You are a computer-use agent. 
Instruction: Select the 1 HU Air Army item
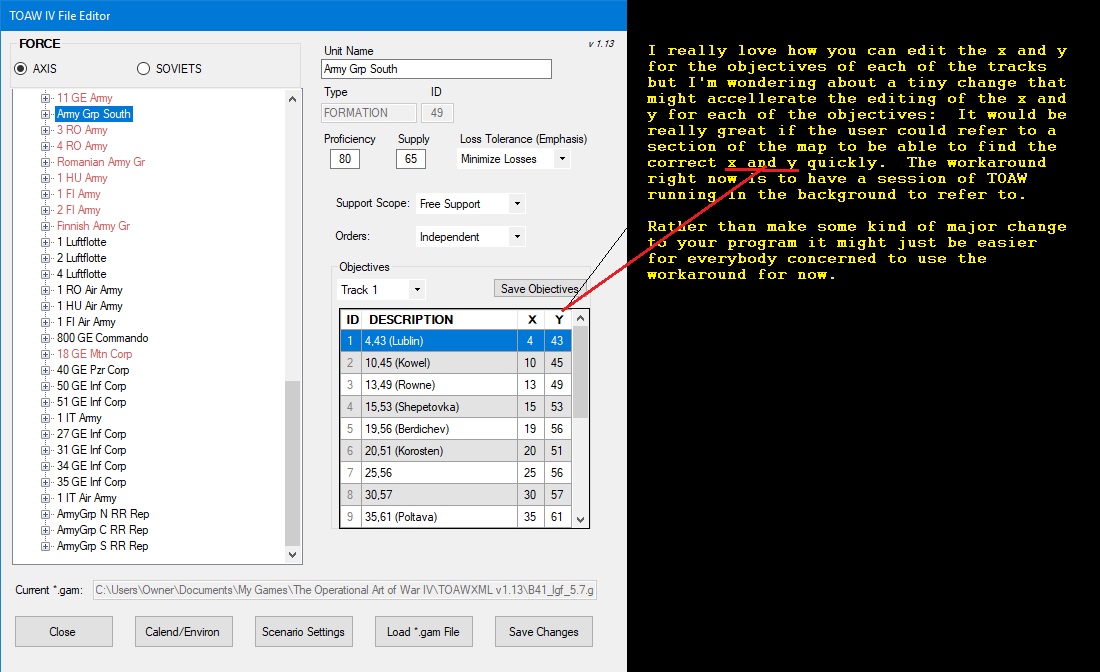tap(90, 307)
